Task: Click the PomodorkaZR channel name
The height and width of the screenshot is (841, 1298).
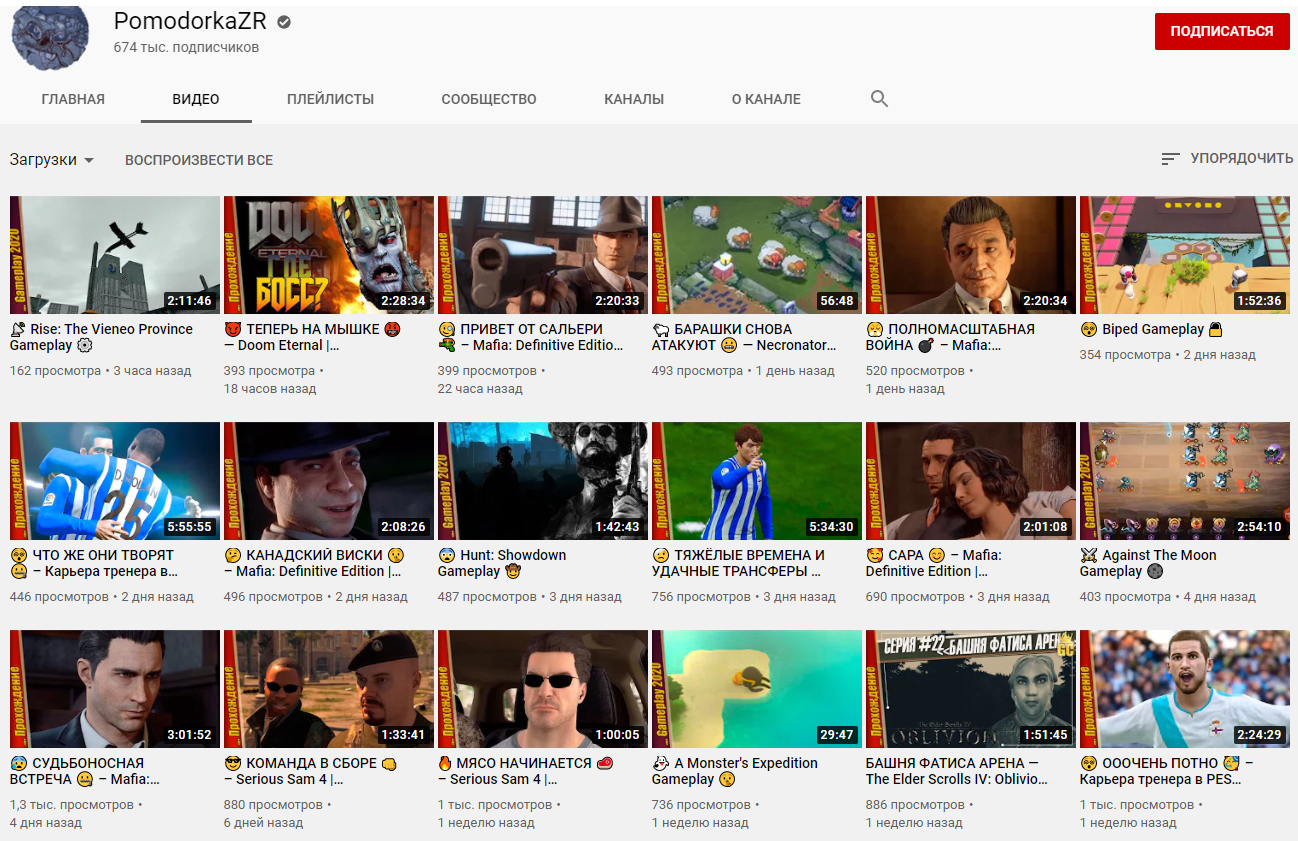Action: coord(190,22)
